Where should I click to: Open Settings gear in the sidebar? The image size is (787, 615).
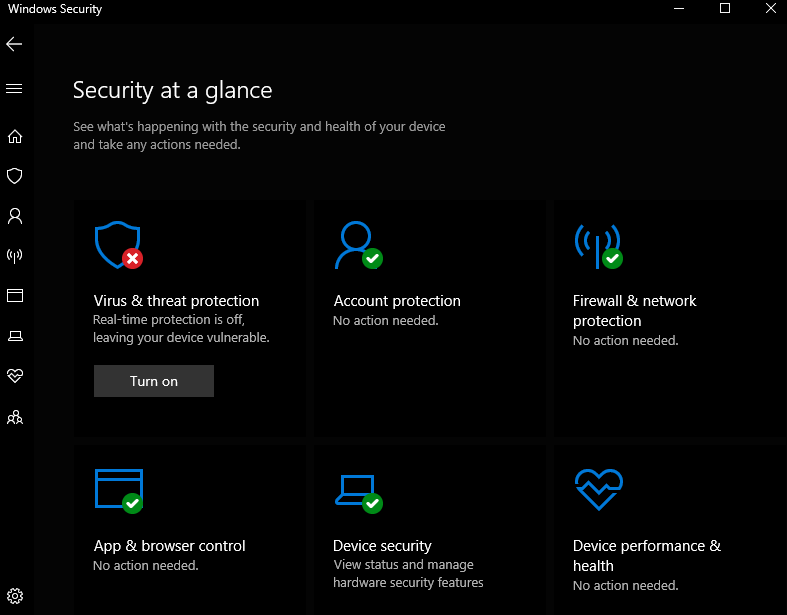coord(15,596)
